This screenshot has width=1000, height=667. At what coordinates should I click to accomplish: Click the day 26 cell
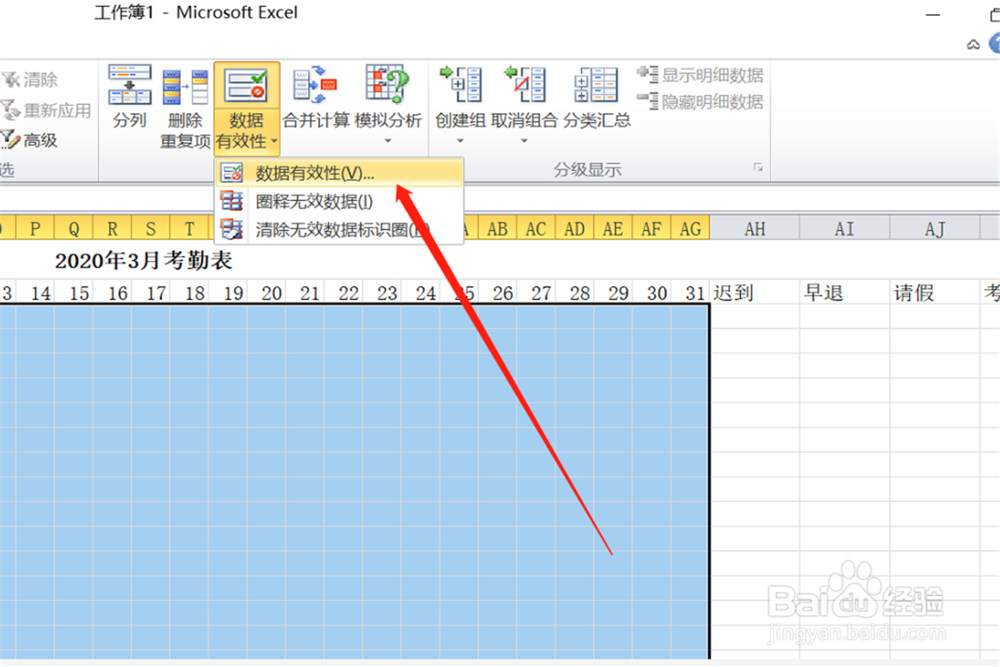click(x=497, y=293)
